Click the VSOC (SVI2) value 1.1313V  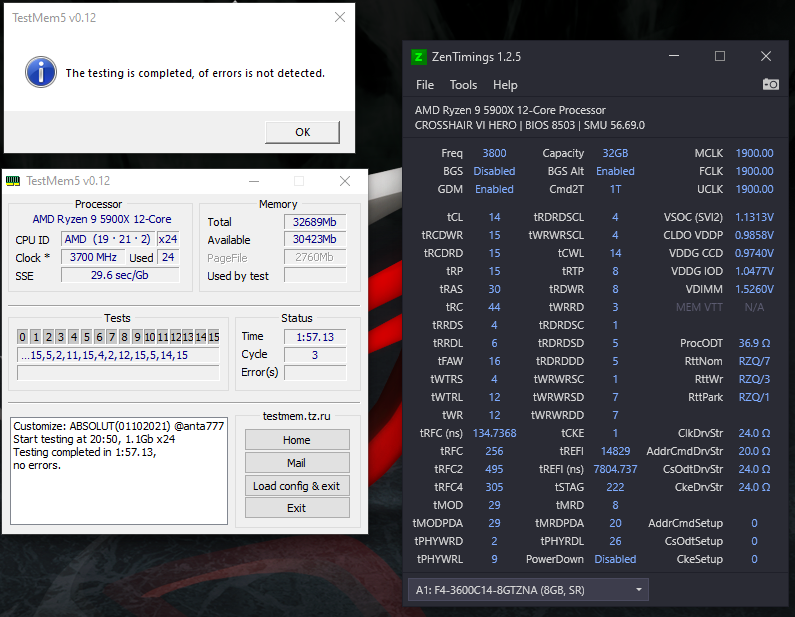pyautogui.click(x=754, y=217)
